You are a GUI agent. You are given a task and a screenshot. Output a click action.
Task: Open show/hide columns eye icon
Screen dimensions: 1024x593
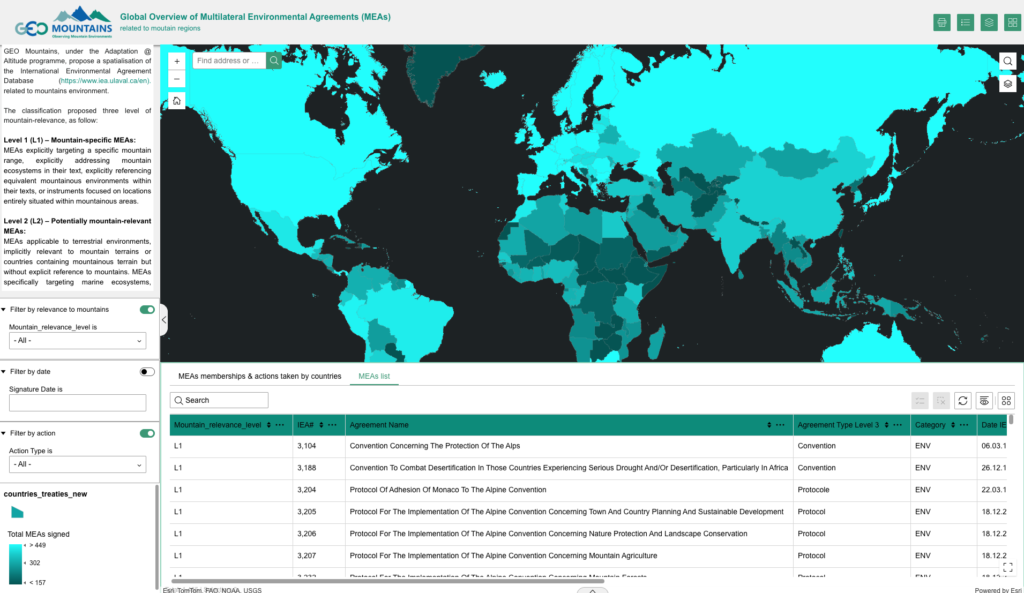coord(985,400)
